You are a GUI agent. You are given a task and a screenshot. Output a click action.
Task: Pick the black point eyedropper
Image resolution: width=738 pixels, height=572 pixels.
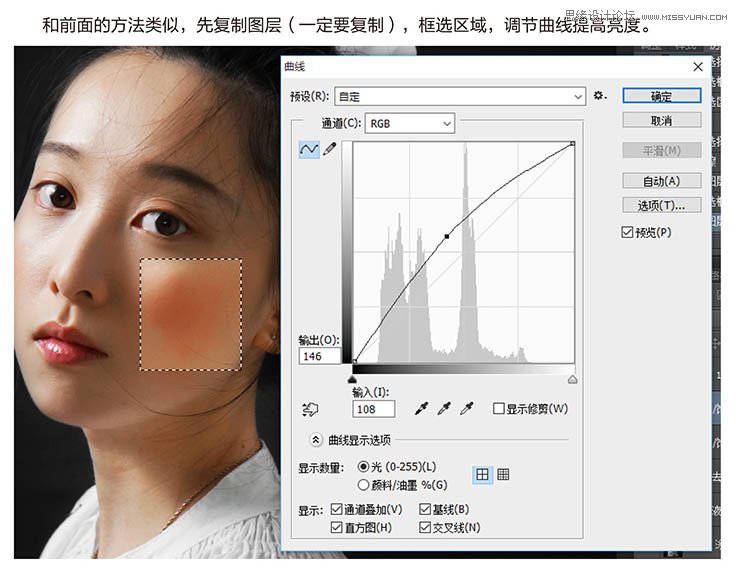point(421,409)
